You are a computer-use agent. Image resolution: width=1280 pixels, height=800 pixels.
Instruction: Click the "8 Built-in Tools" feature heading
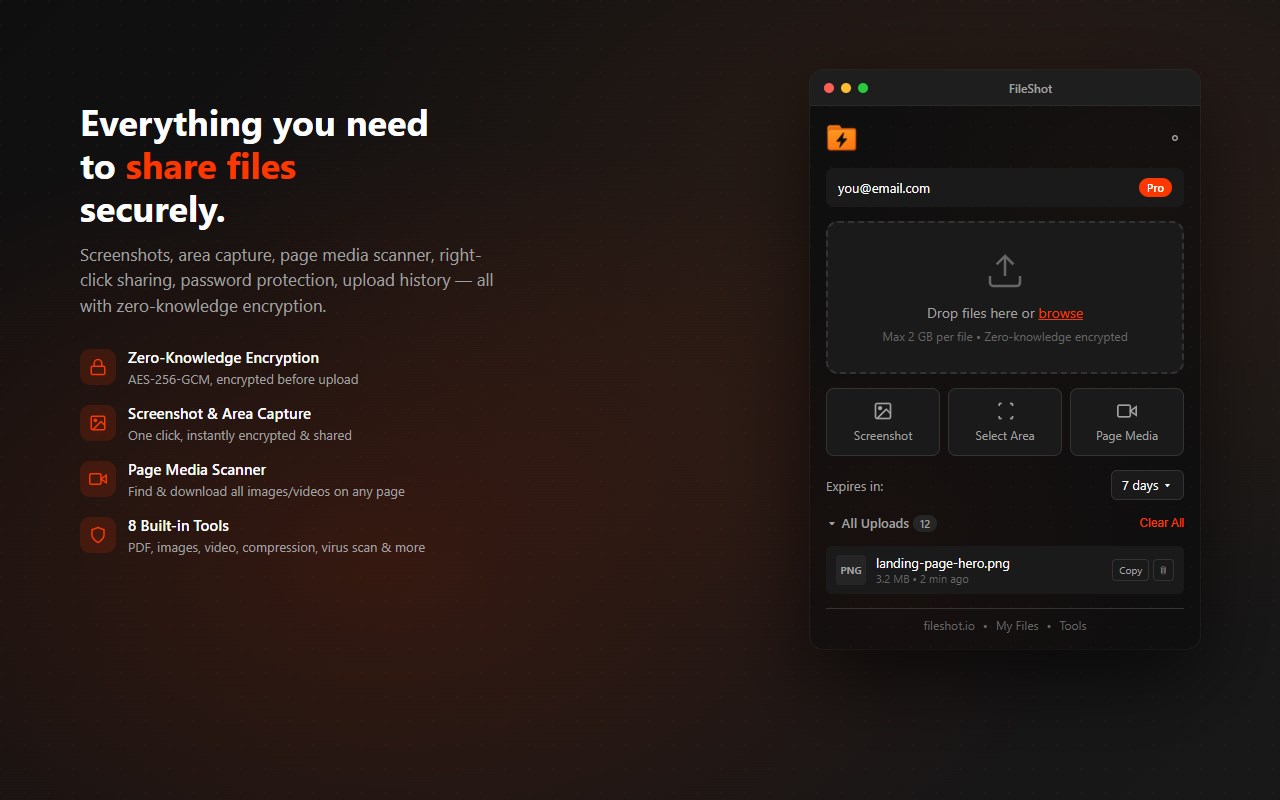pyautogui.click(x=178, y=526)
